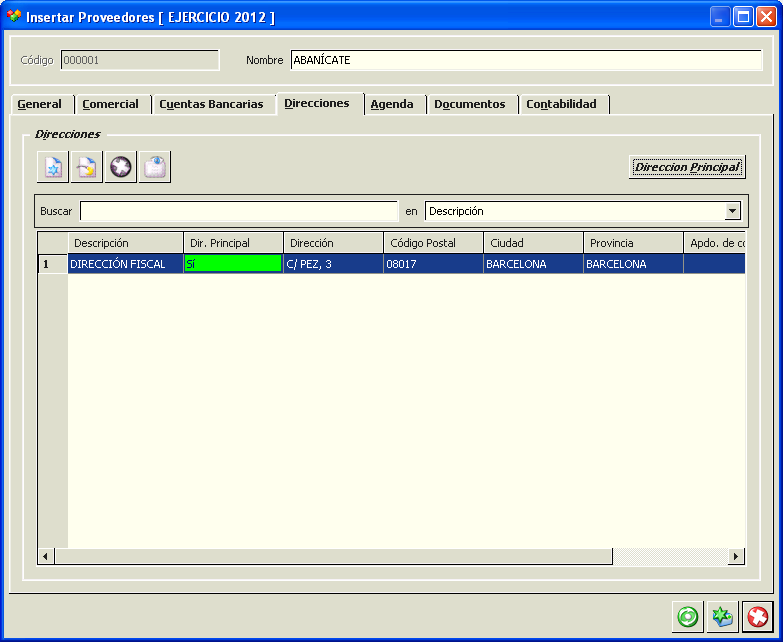Close the Insertar Proveedores window
This screenshot has height=642, width=783.
[x=766, y=17]
